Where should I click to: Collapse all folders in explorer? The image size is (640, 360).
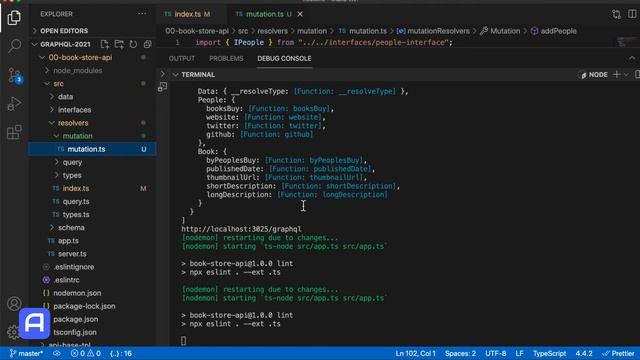click(x=147, y=44)
